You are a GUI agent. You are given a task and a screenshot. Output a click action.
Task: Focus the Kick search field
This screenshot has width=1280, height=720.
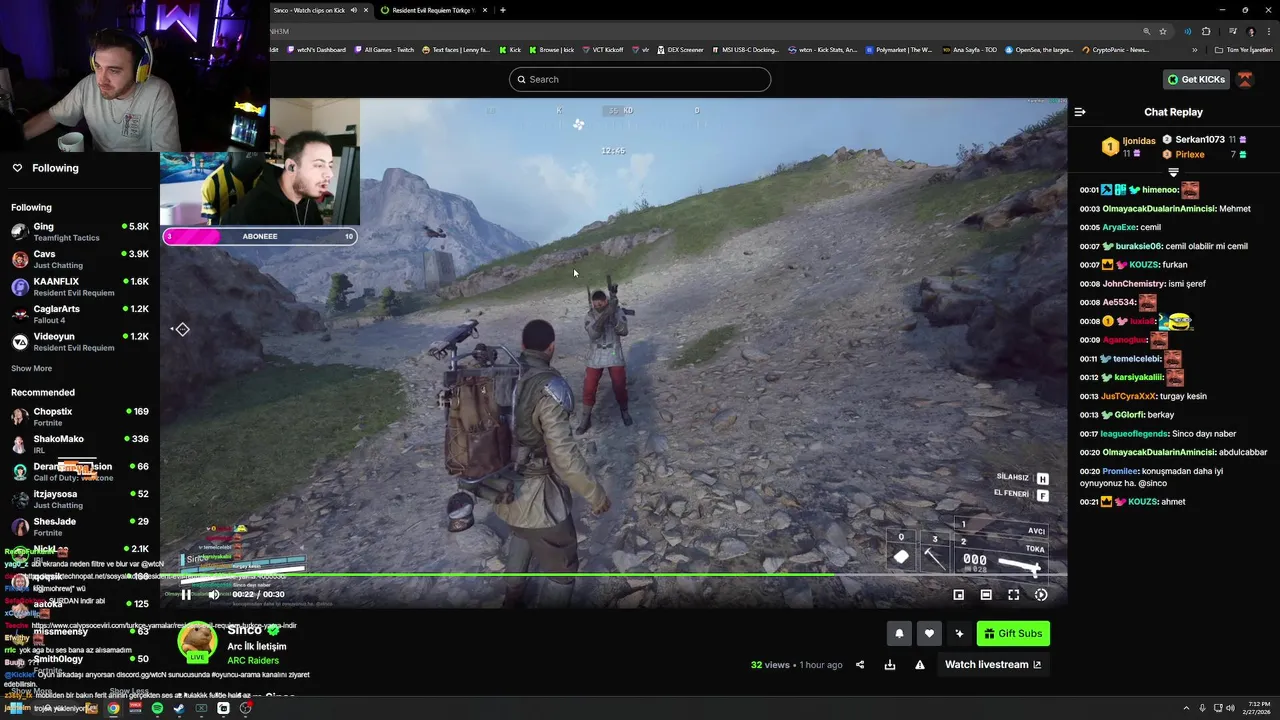coord(640,79)
